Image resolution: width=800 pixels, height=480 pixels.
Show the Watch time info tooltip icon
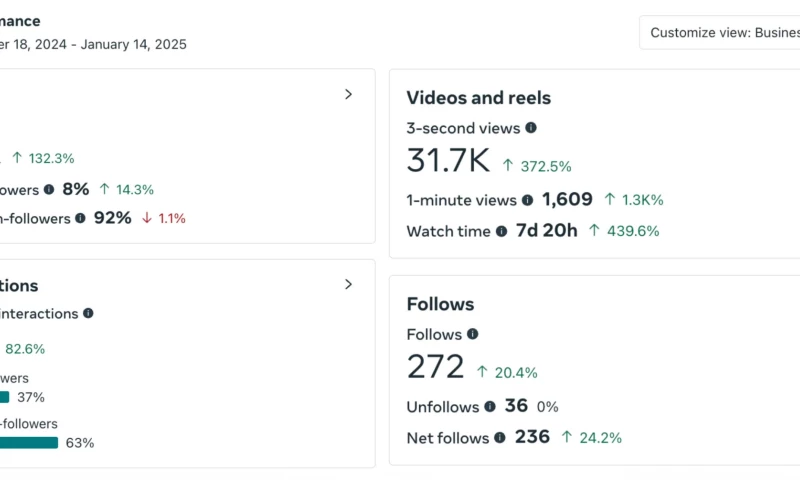(501, 231)
